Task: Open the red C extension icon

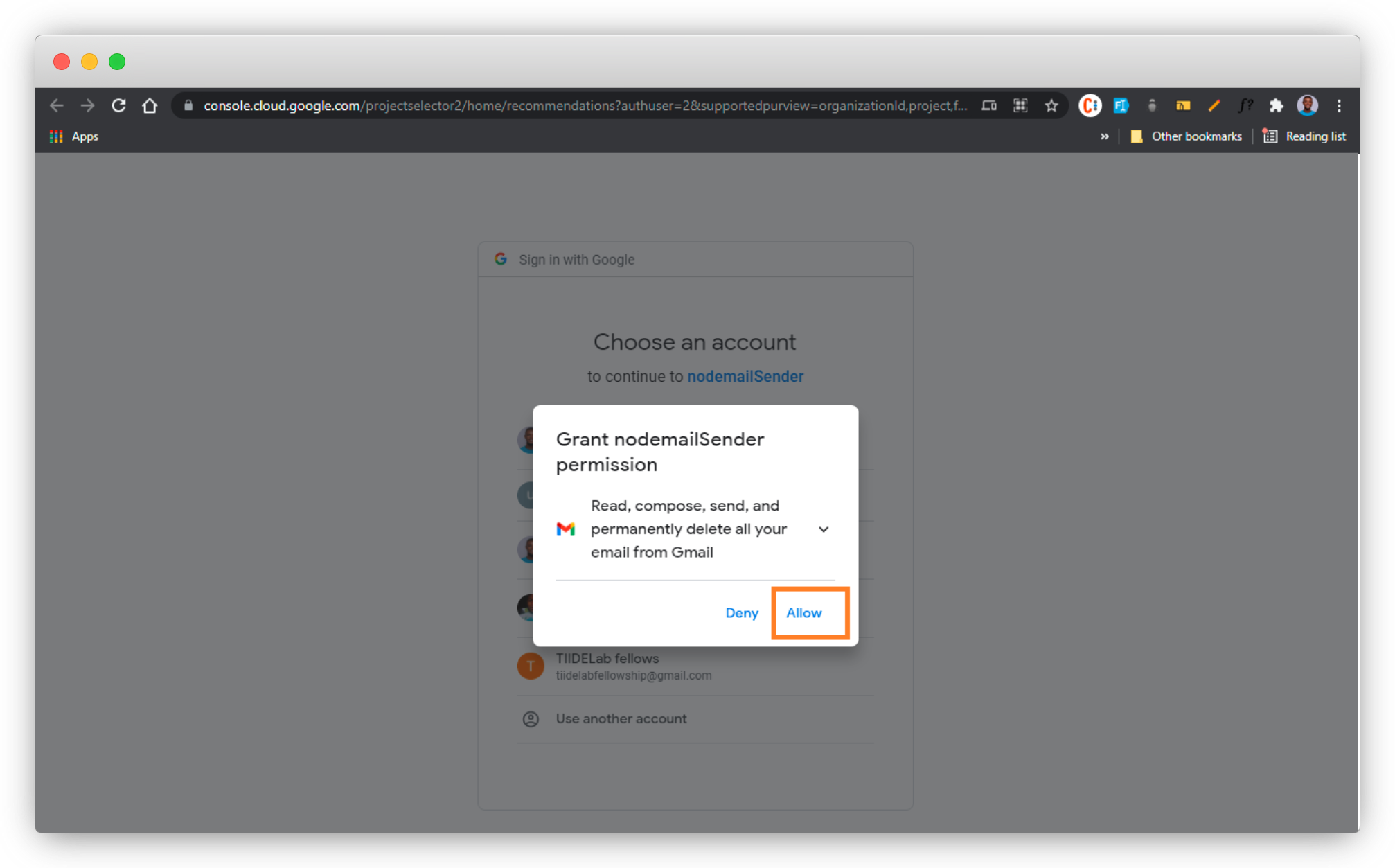Action: [1090, 105]
